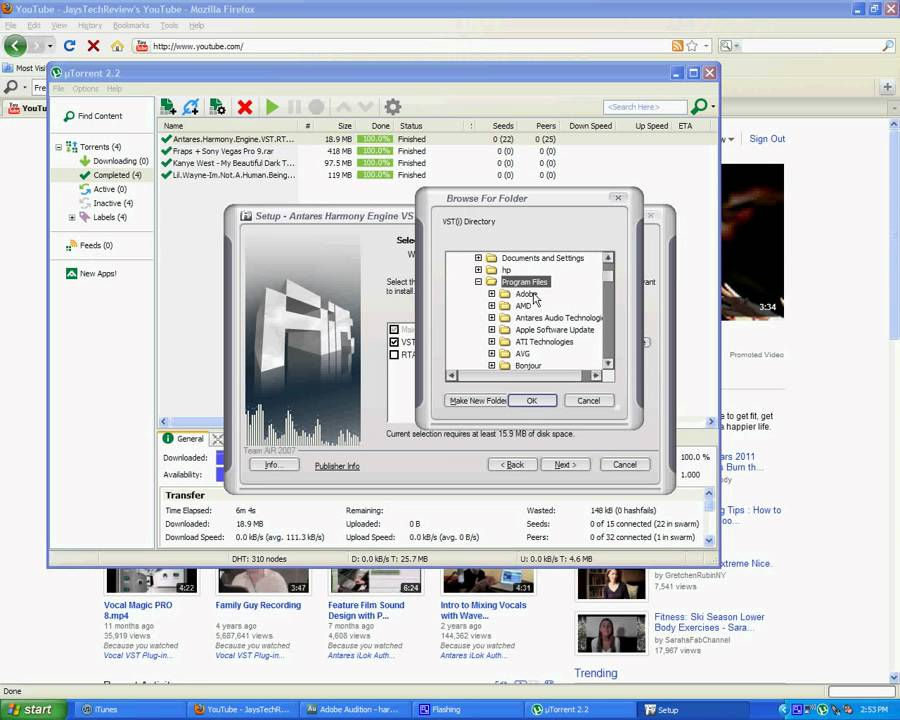Open uTorrent Preferences gear icon

click(x=393, y=107)
